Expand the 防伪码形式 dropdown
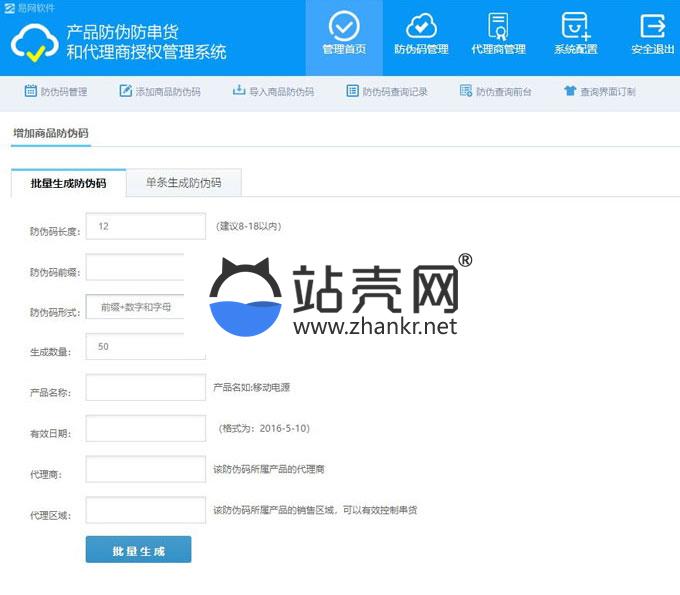The width and height of the screenshot is (680, 595). click(x=145, y=307)
